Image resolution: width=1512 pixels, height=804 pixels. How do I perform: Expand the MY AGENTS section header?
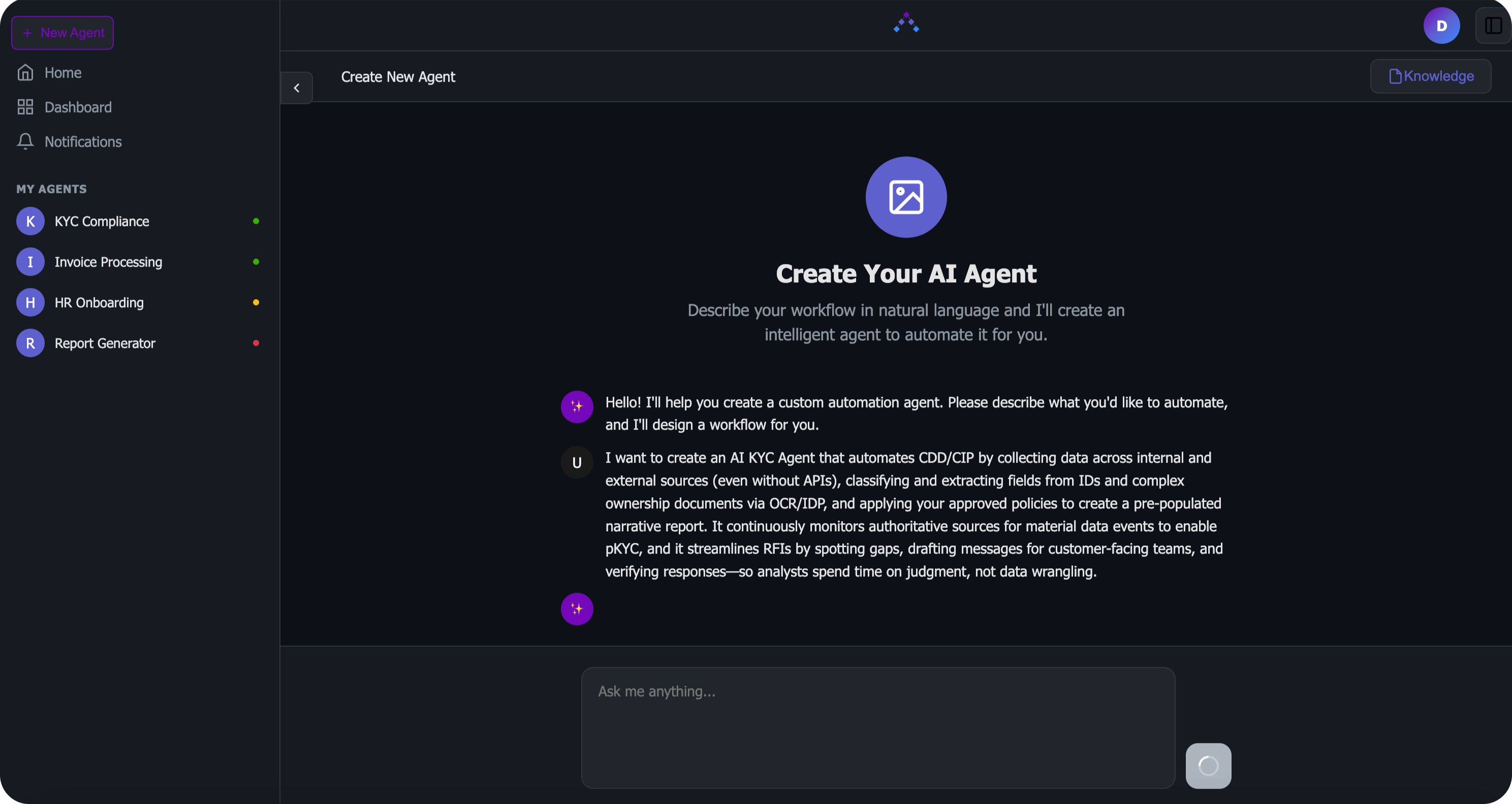[51, 188]
